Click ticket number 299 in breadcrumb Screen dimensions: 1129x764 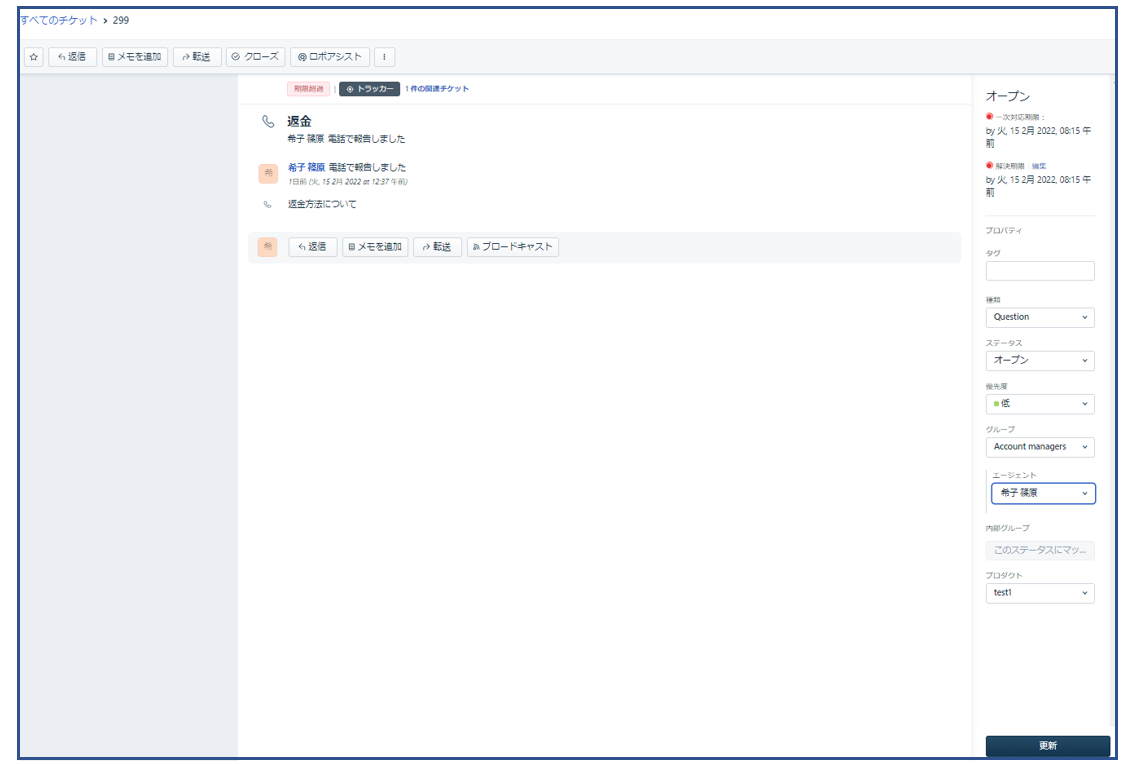coord(121,20)
